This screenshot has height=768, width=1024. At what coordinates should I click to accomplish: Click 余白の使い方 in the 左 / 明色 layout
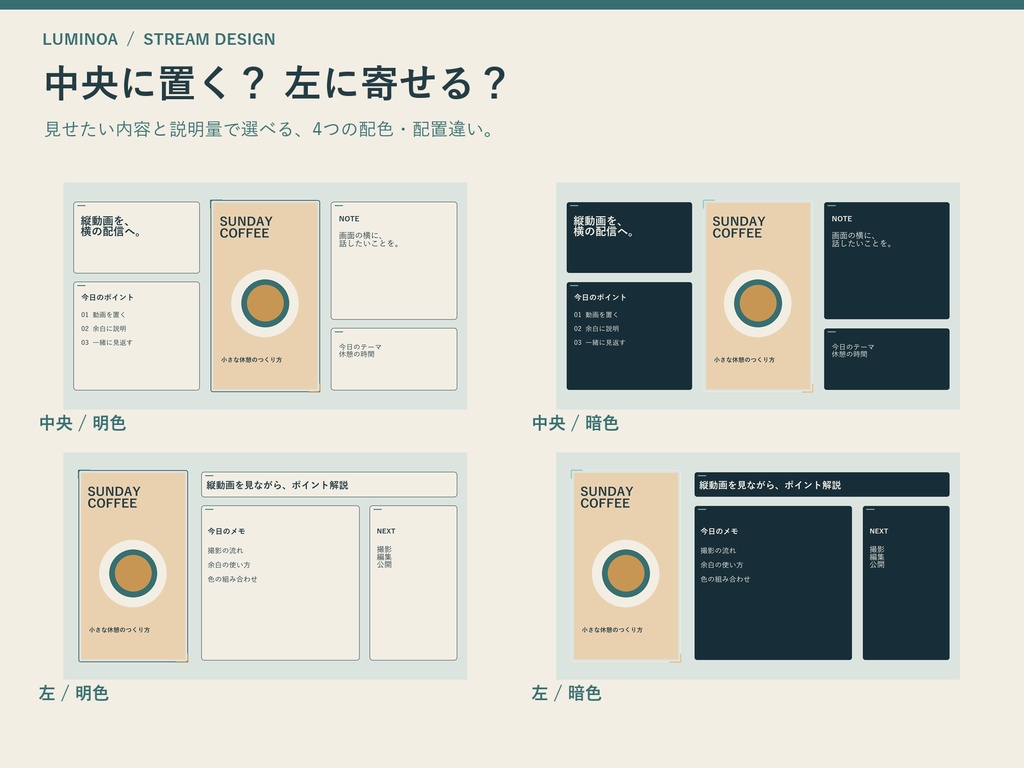coord(229,565)
